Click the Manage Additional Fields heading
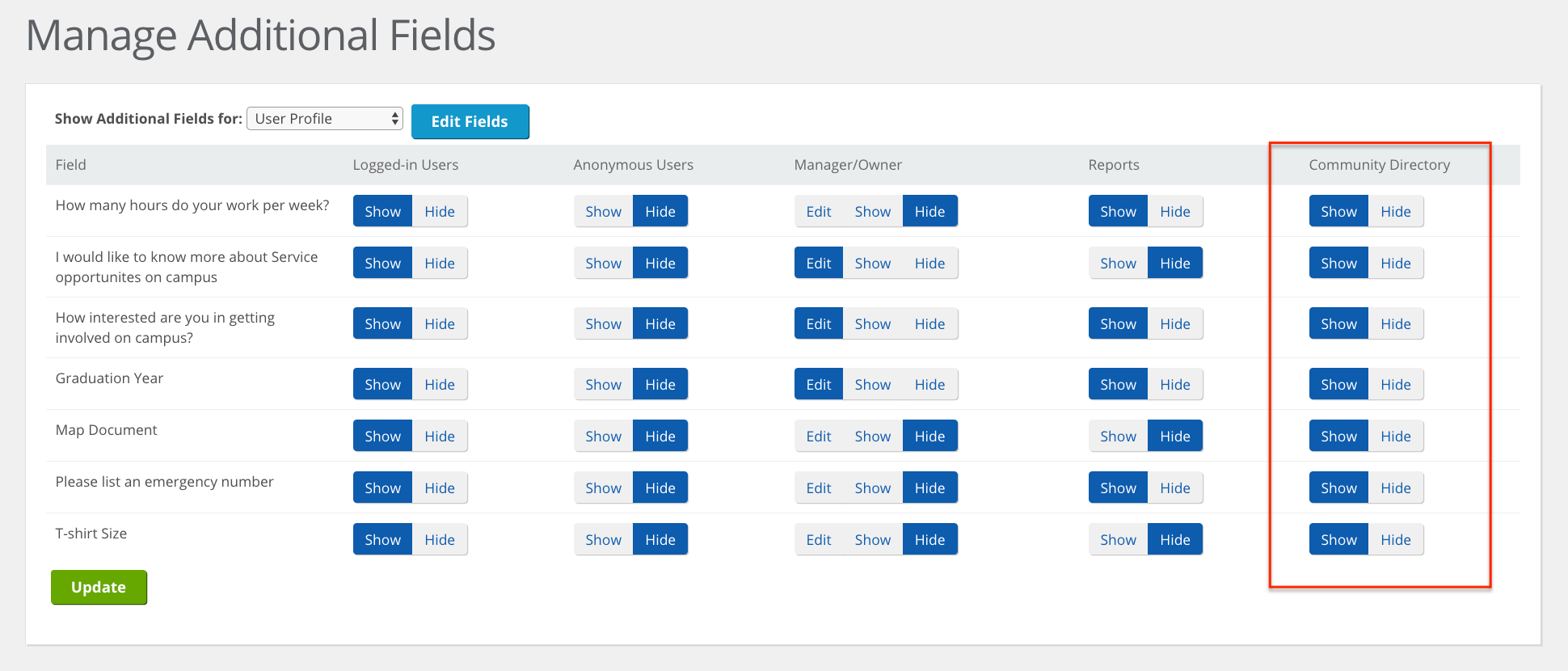1568x671 pixels. point(261,36)
